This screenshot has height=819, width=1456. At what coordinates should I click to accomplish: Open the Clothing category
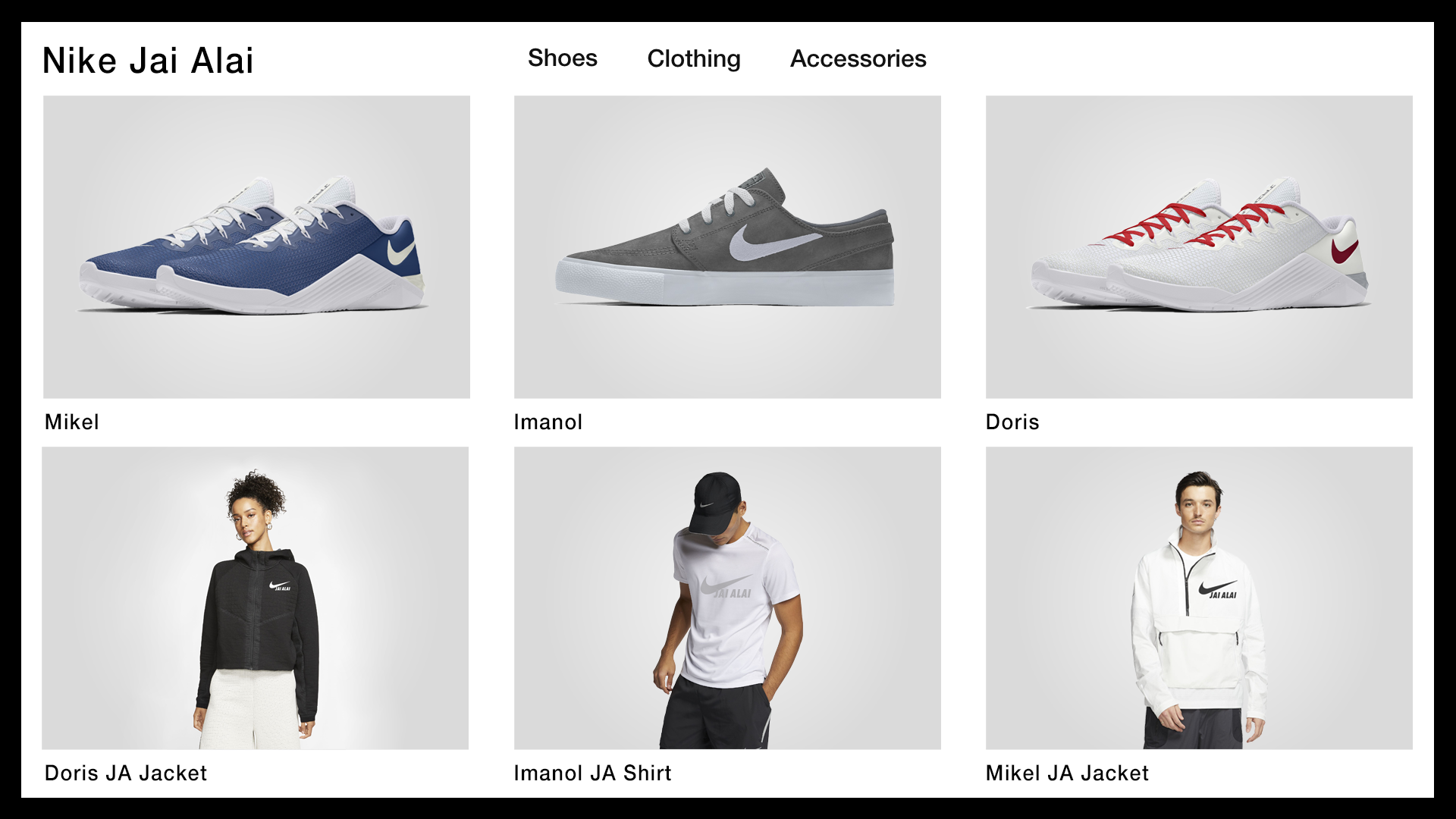click(x=694, y=58)
